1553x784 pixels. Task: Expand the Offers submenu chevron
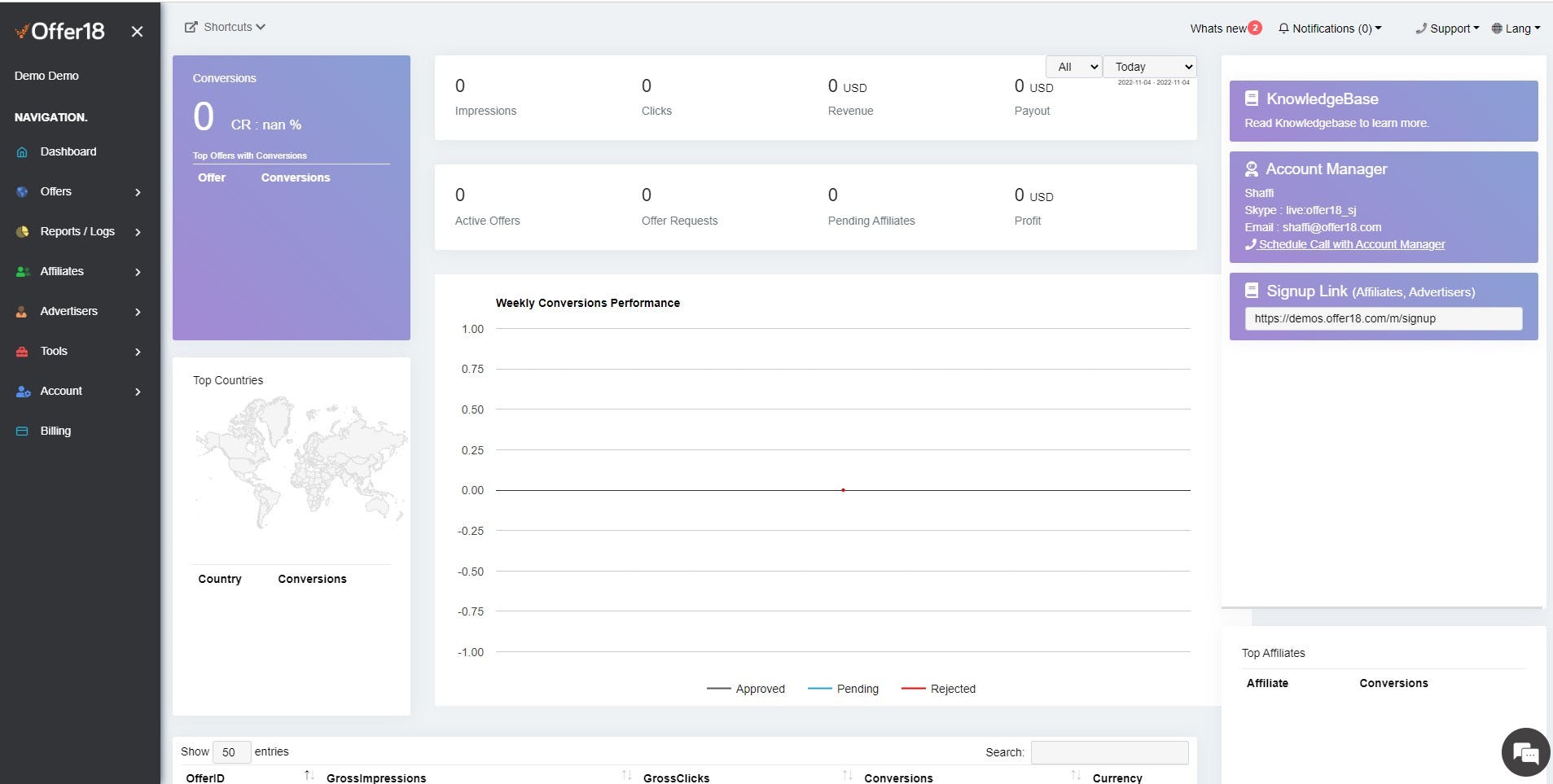click(138, 193)
